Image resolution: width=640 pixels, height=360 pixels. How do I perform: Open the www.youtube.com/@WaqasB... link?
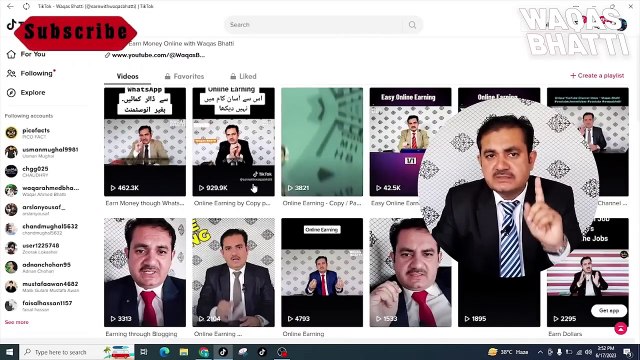pos(158,55)
